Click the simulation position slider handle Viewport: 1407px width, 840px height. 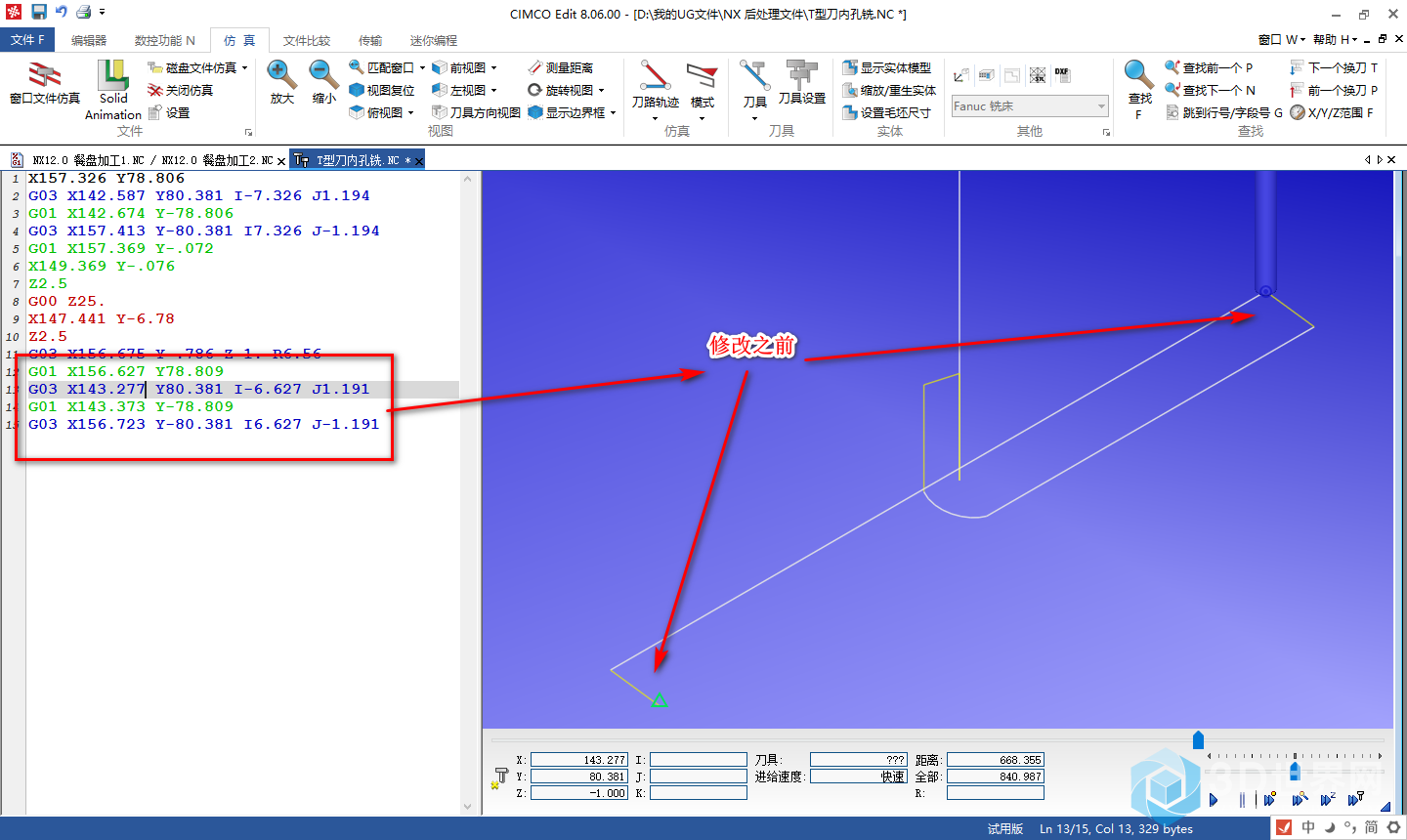click(x=1198, y=740)
